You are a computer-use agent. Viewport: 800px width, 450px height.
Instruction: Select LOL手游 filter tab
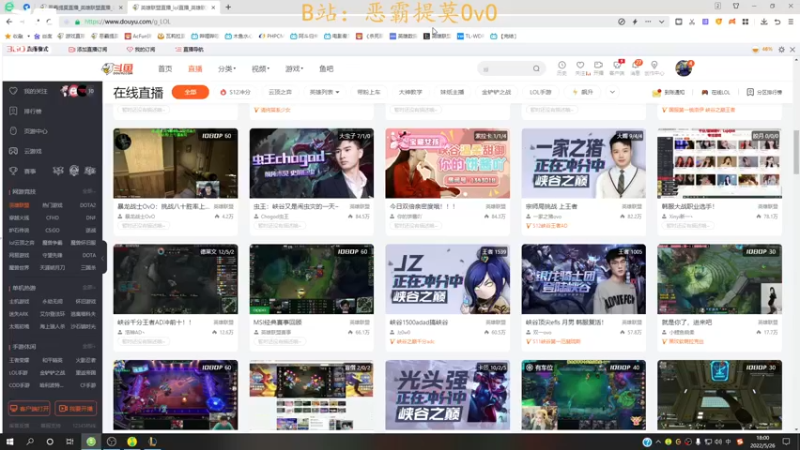point(540,92)
